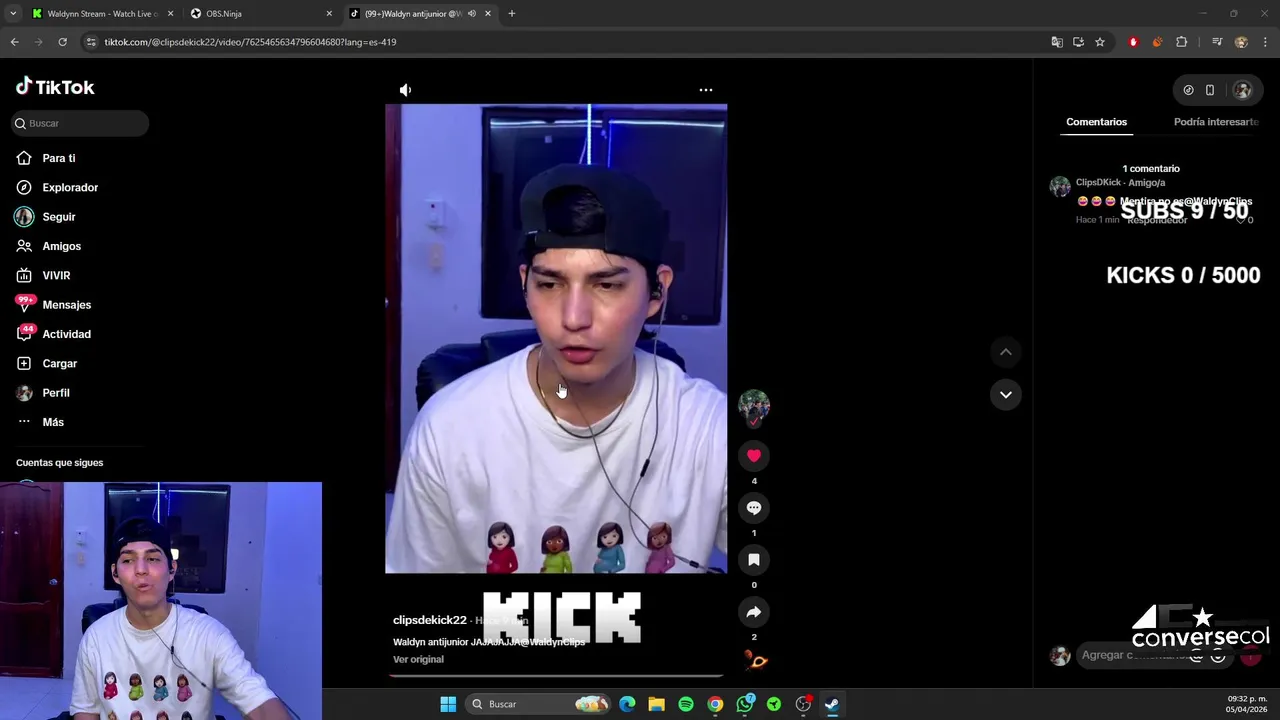
Task: Open Microsoft Edge from the taskbar
Action: pyautogui.click(x=627, y=704)
